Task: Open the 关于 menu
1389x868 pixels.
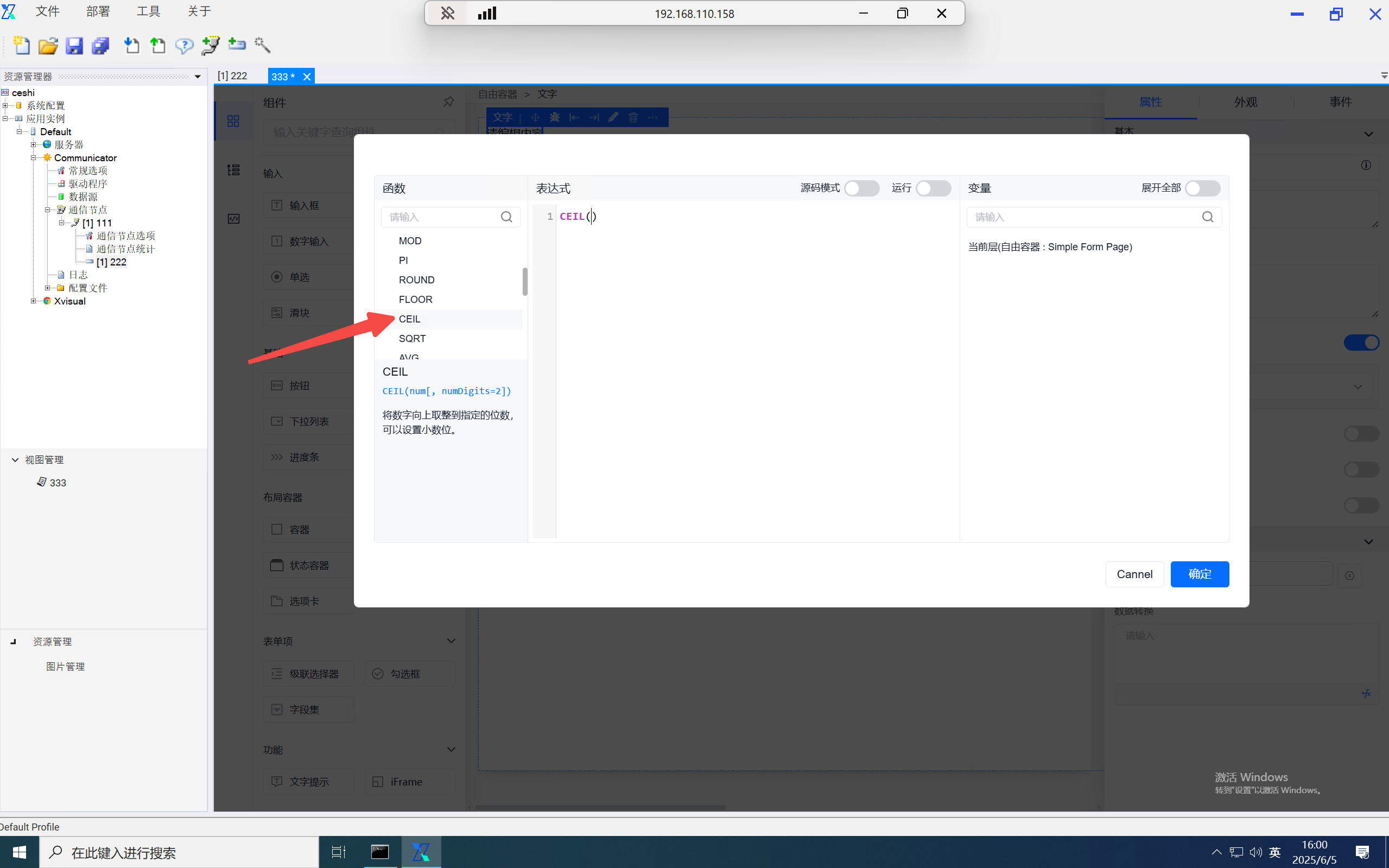Action: coord(199,11)
